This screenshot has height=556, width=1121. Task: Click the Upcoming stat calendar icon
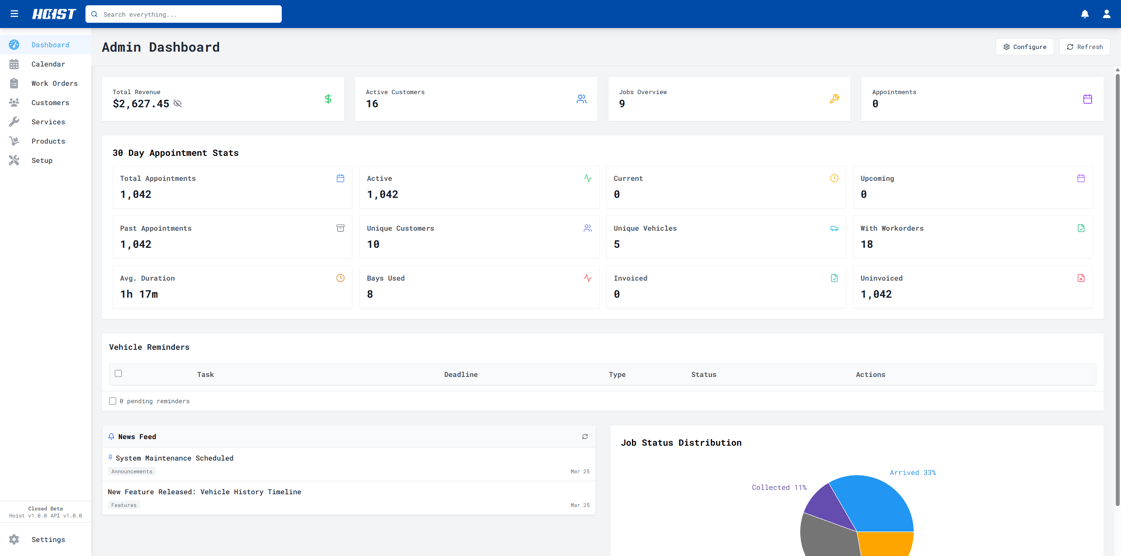pos(1081,178)
